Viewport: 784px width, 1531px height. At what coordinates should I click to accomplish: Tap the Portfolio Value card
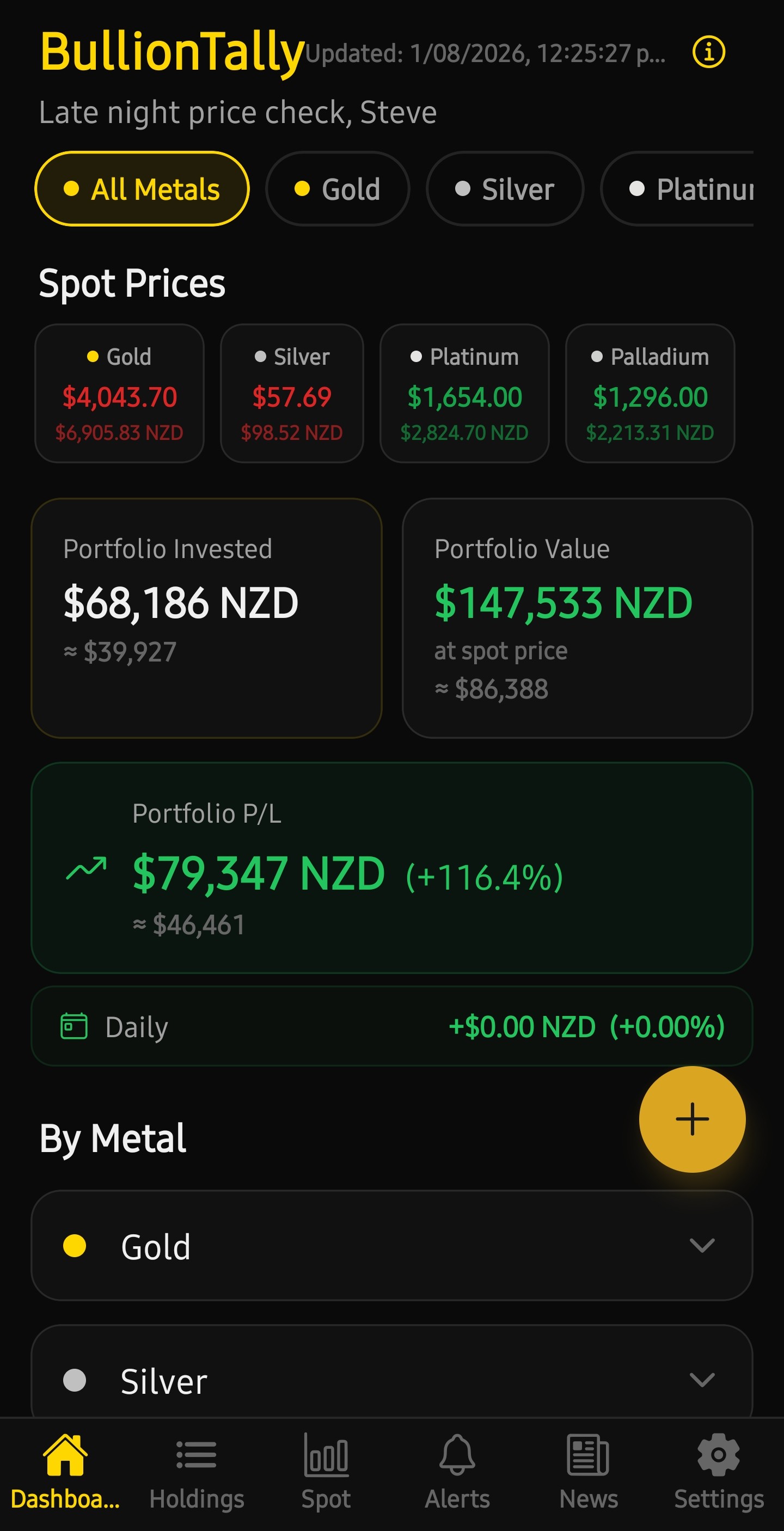pos(578,618)
